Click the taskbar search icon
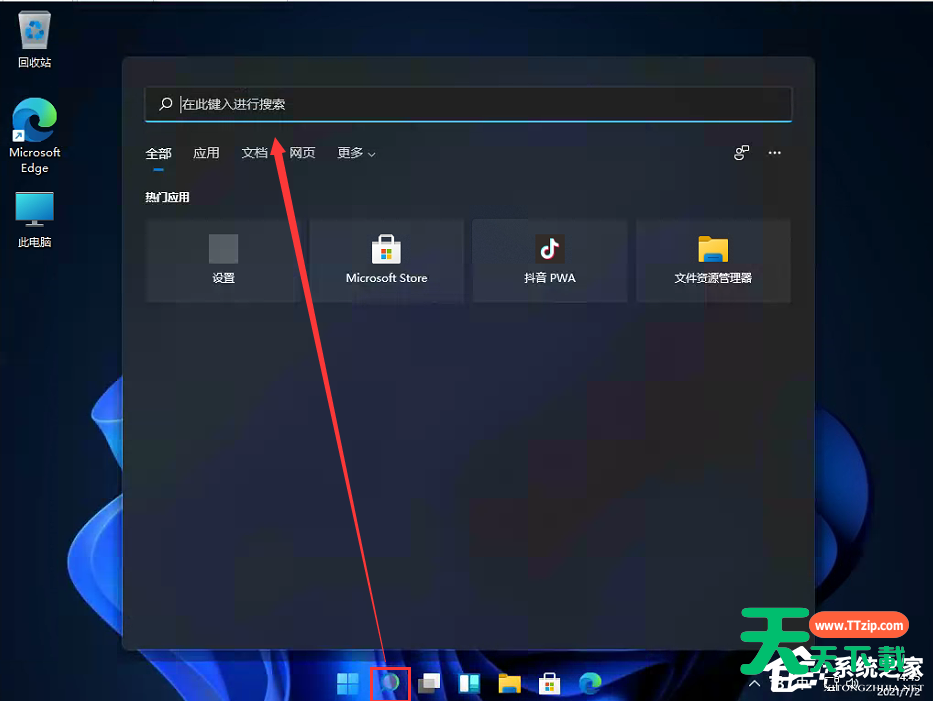Image resolution: width=933 pixels, height=701 pixels. tap(390, 684)
